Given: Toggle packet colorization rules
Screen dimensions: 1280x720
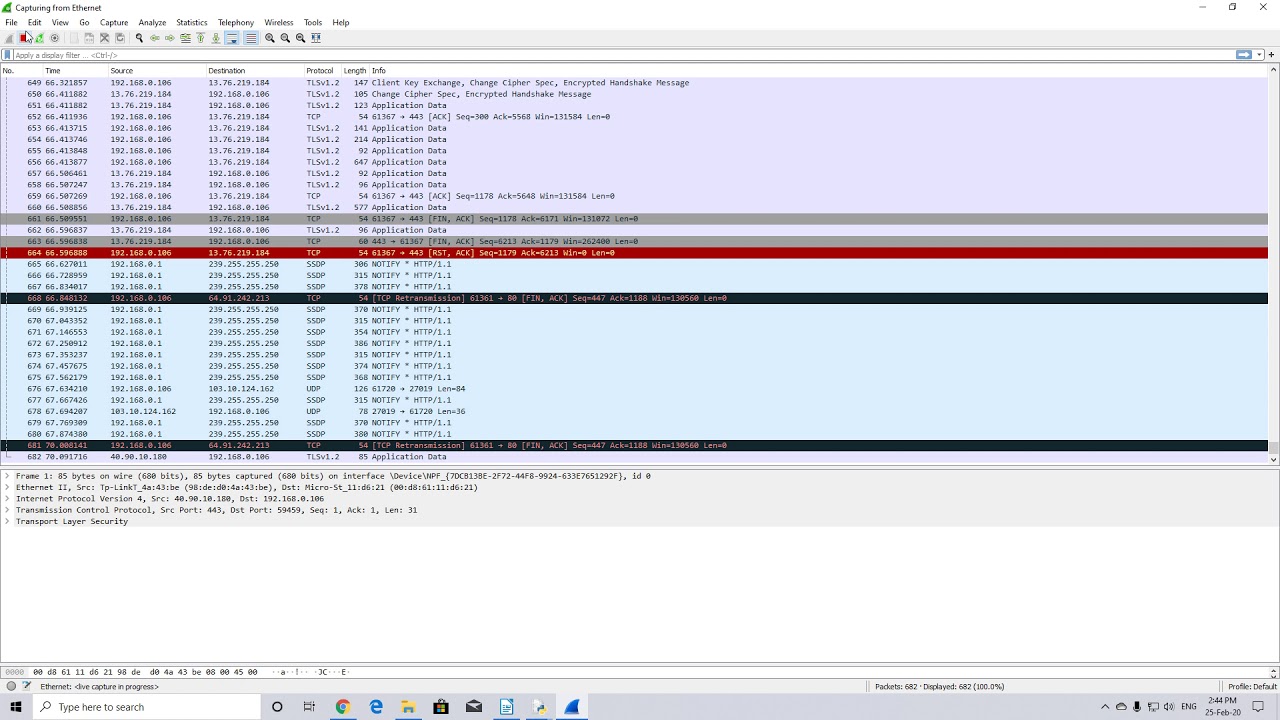Looking at the screenshot, I should 251,38.
